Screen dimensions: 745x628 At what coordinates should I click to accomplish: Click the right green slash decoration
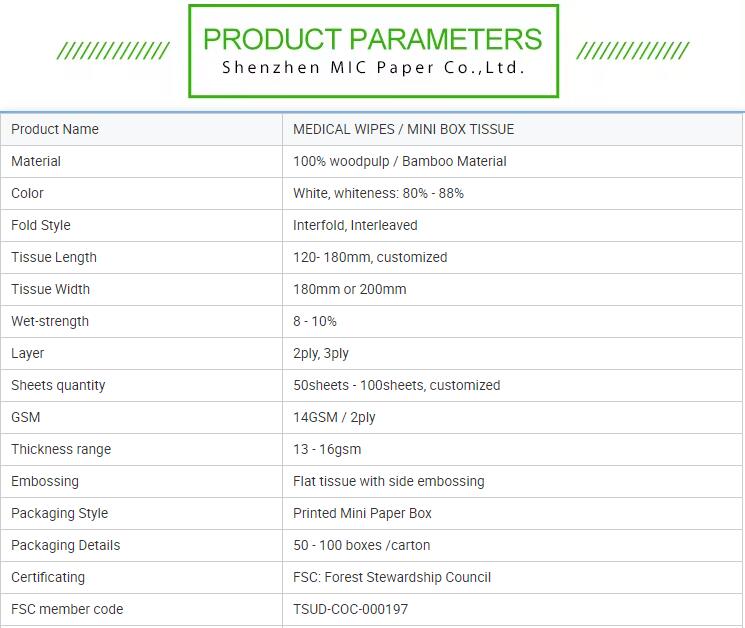[x=632, y=51]
